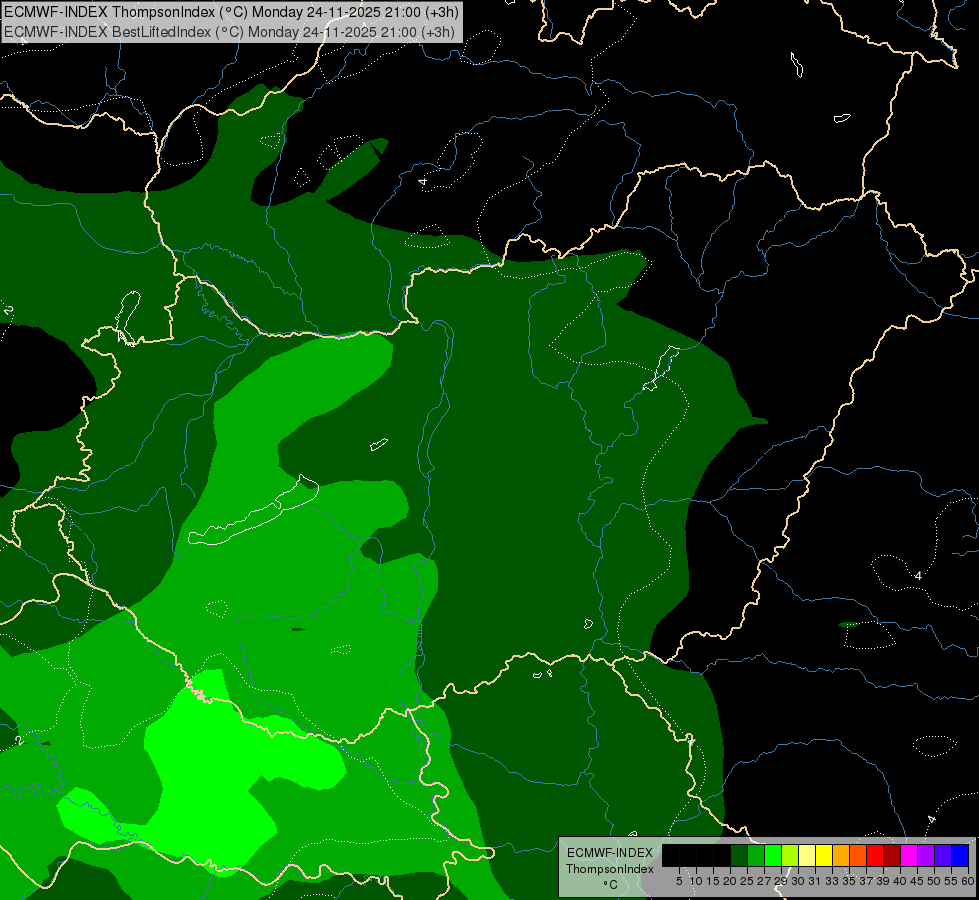Click the ThompsonIndex title line at top
This screenshot has width=979, height=900.
point(231,12)
